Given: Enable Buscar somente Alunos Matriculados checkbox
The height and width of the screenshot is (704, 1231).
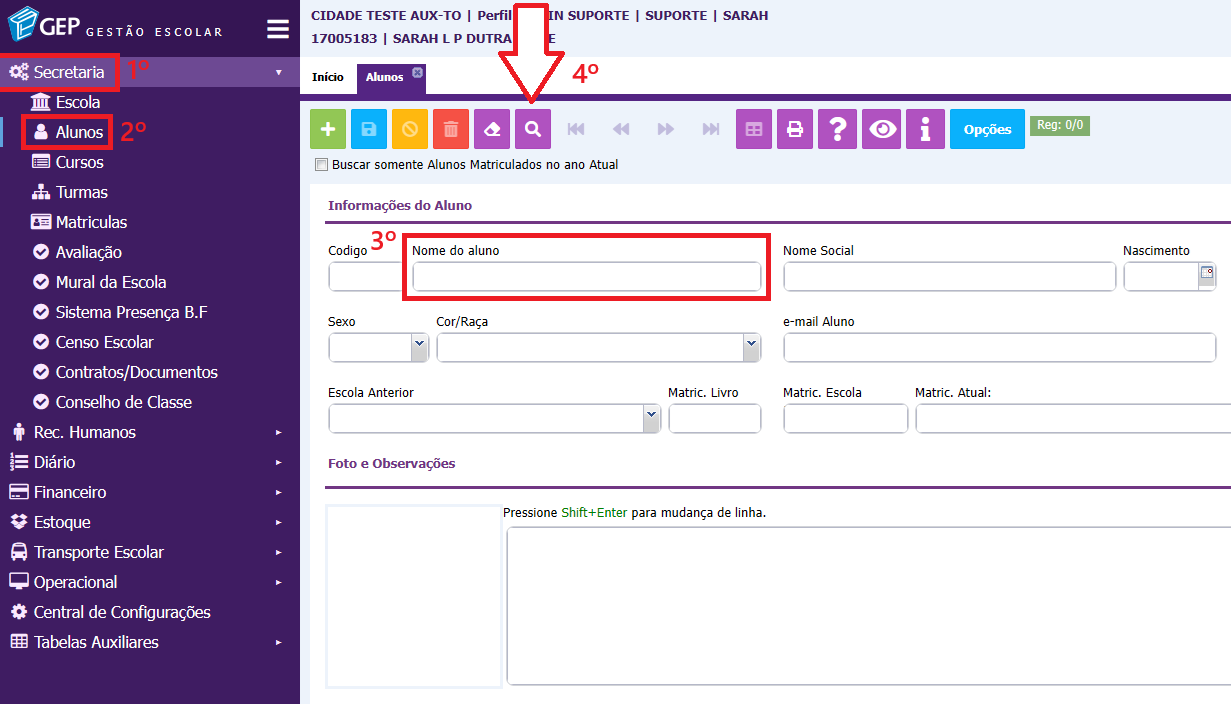Looking at the screenshot, I should [x=321, y=165].
